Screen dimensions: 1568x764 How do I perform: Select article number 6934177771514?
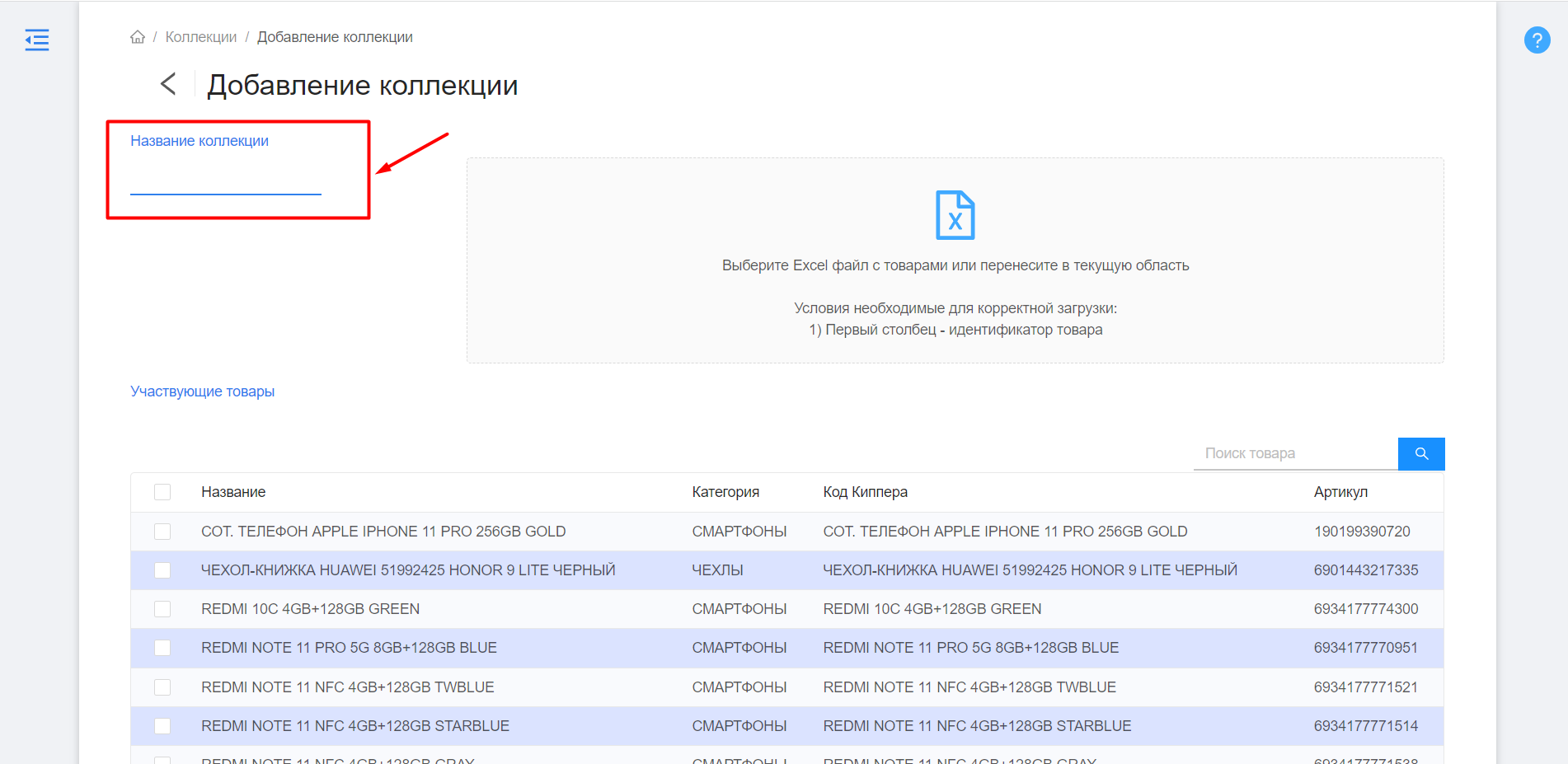[1366, 726]
